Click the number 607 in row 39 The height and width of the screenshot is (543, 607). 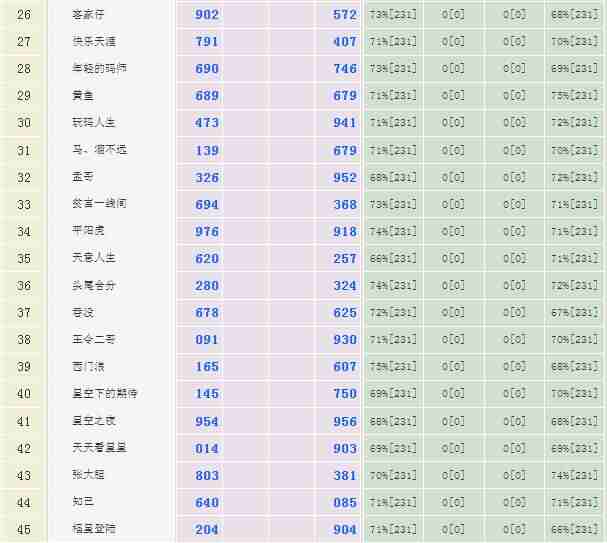(344, 367)
